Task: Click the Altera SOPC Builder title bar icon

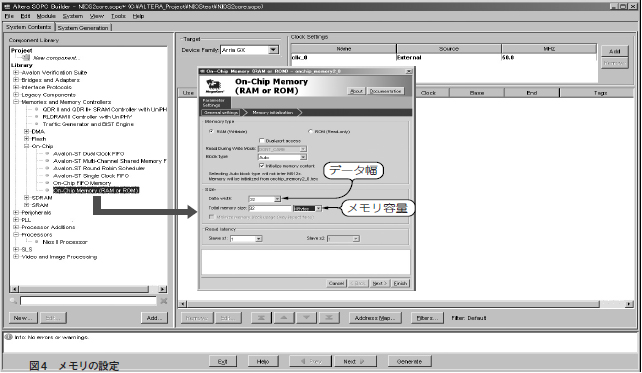Action: (x=7, y=7)
